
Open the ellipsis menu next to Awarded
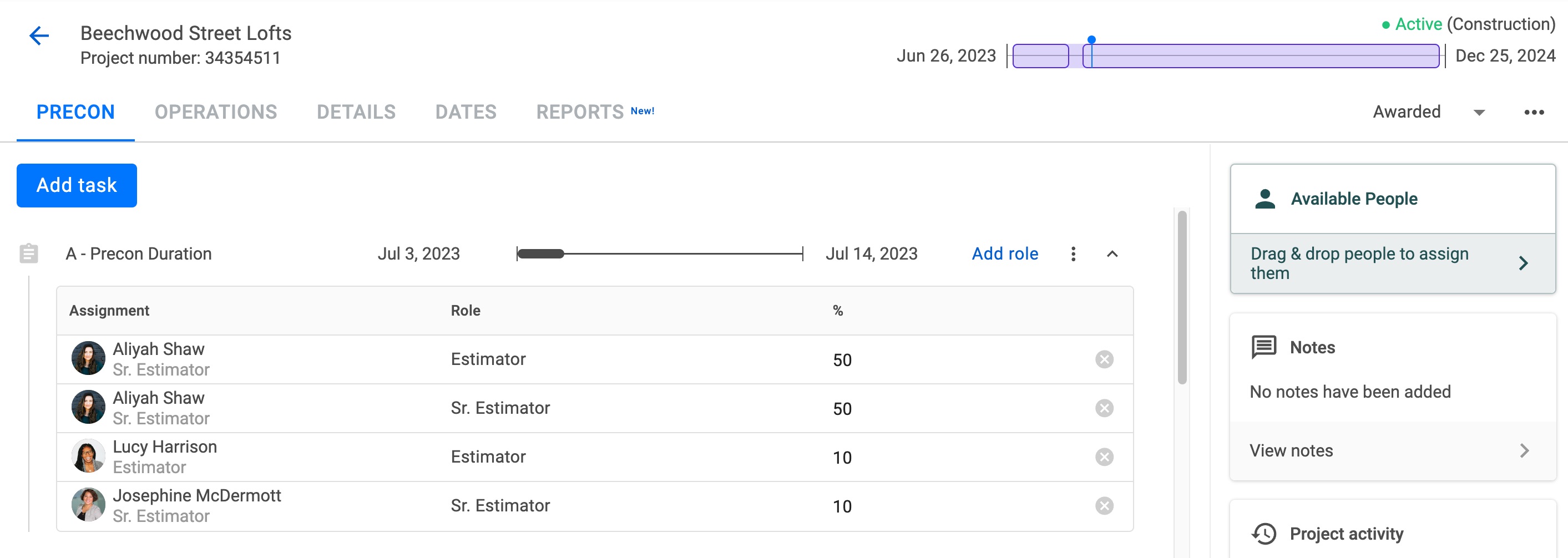tap(1535, 112)
